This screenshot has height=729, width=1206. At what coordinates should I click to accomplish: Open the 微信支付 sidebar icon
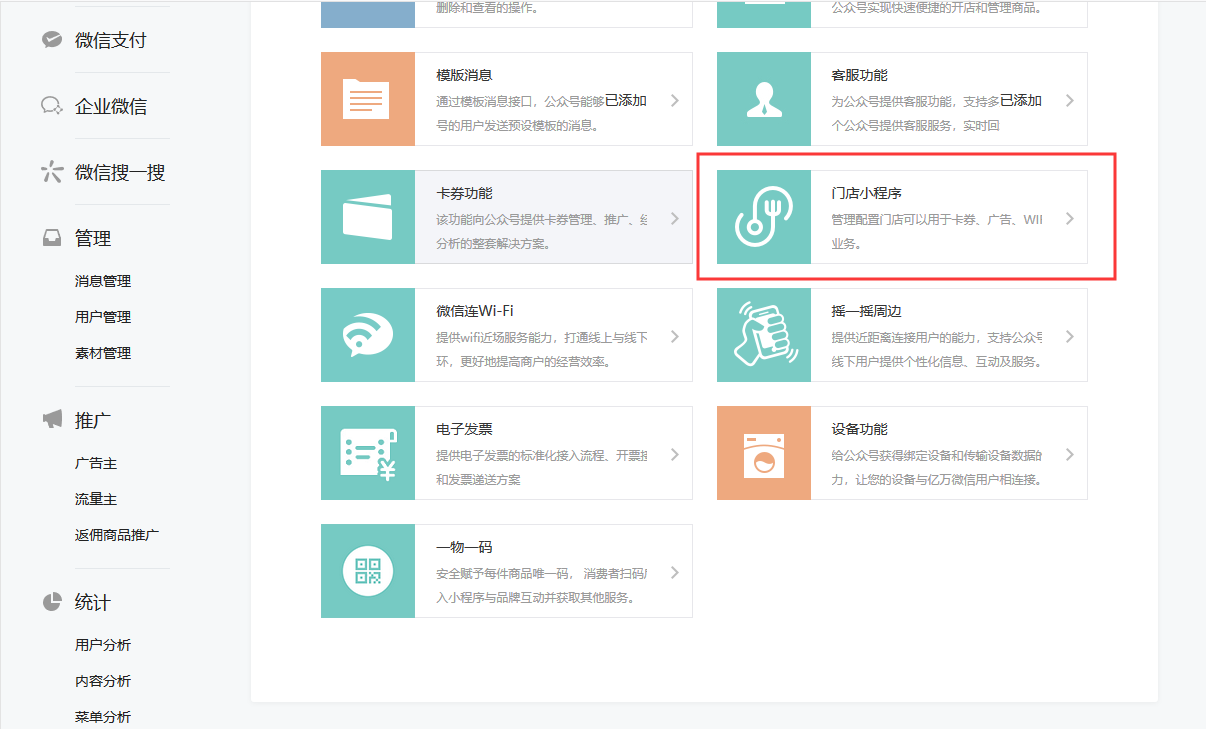(51, 40)
